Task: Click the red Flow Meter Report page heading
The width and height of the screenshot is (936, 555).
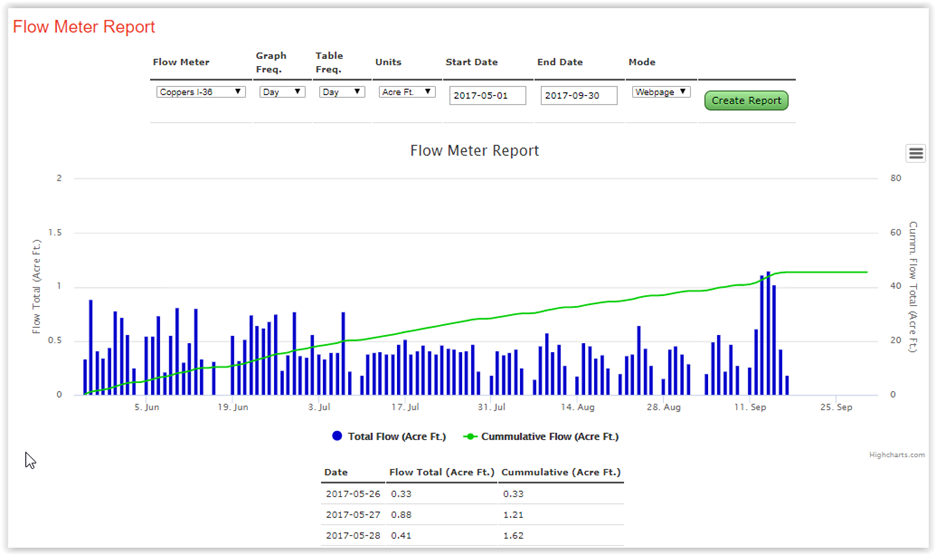Action: (x=84, y=27)
